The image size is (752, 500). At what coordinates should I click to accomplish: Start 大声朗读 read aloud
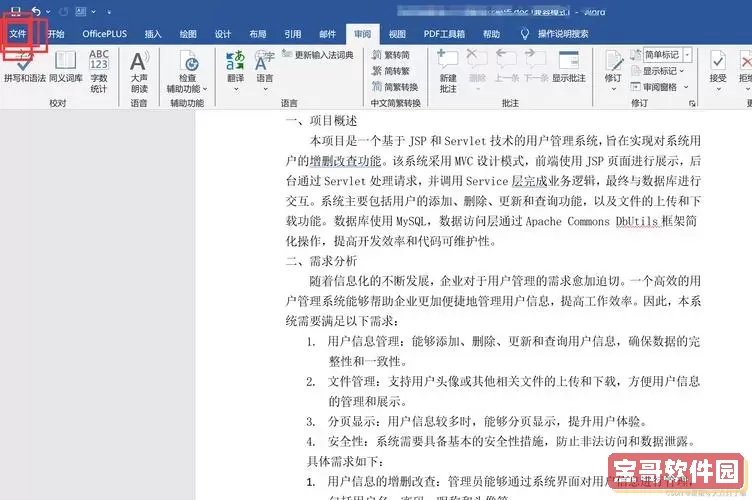(139, 72)
